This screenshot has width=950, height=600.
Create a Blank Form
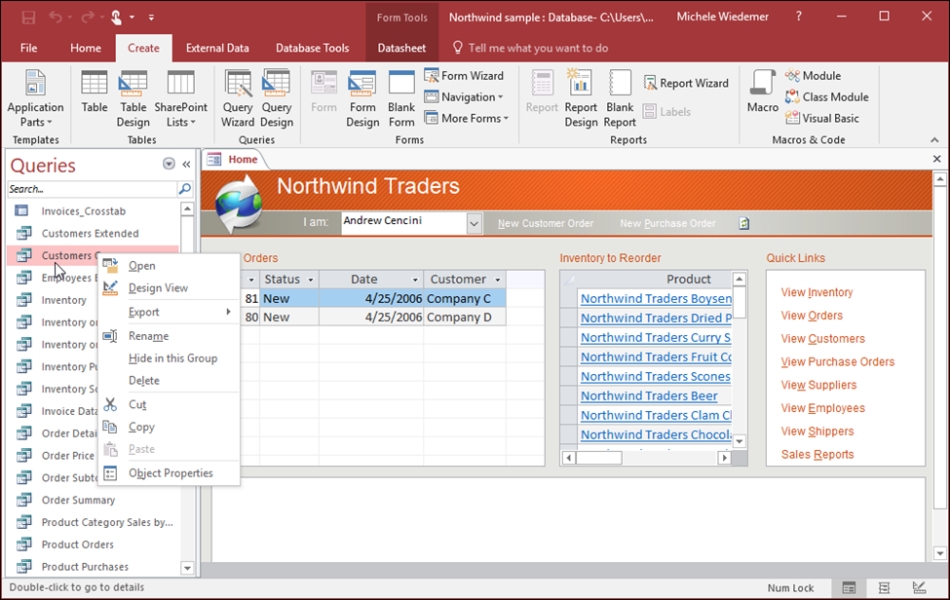tap(401, 98)
